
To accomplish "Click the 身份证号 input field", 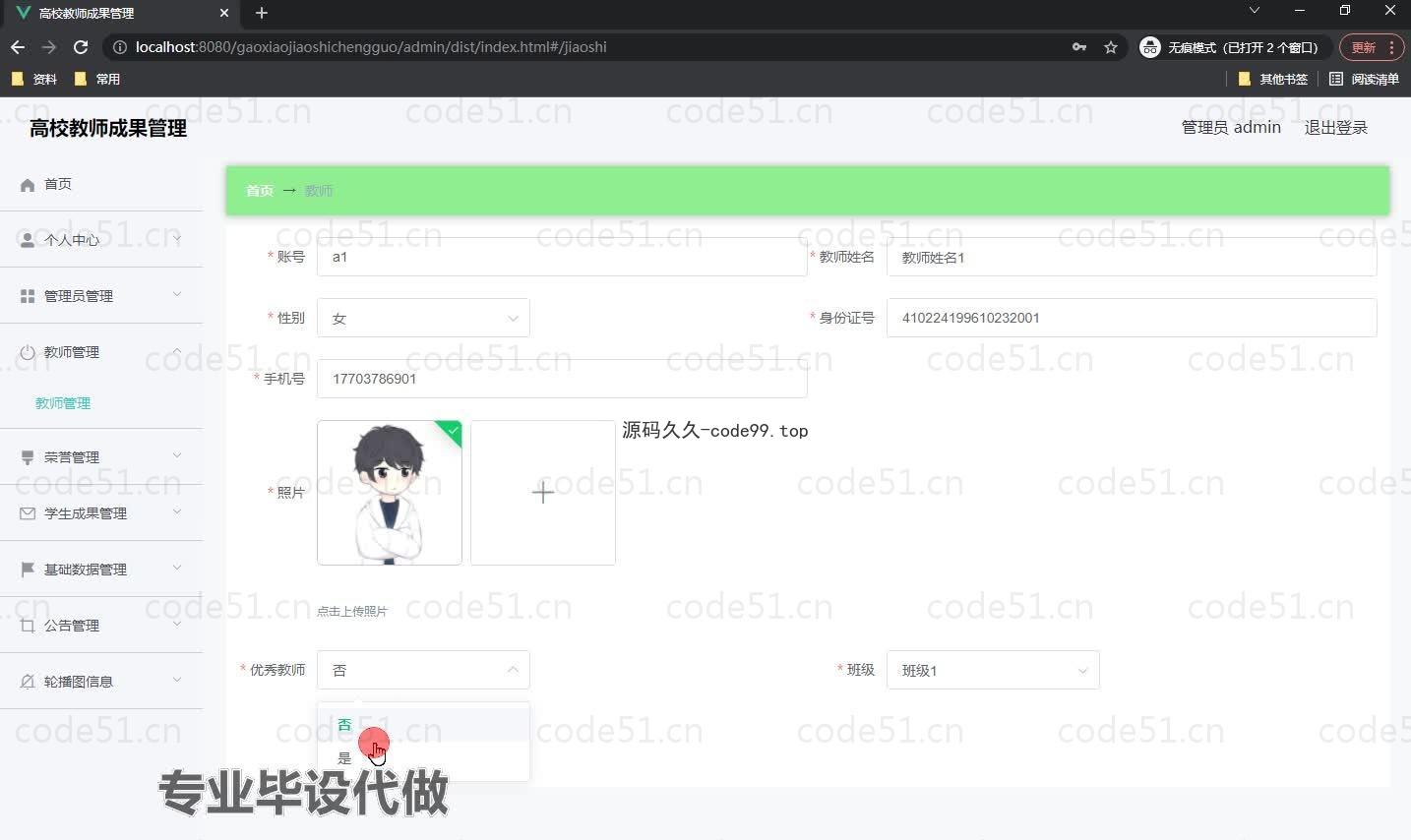I will pyautogui.click(x=1132, y=318).
